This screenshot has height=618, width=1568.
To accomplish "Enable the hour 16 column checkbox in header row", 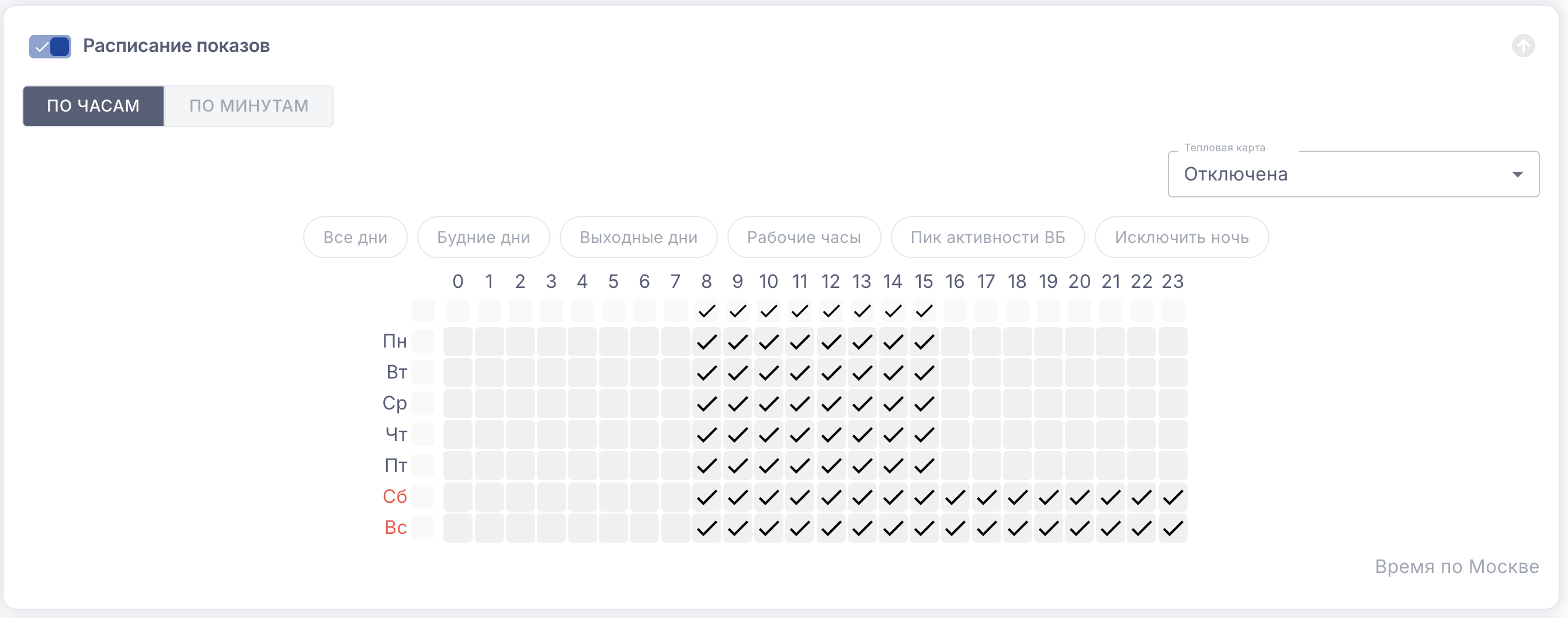I will pos(955,311).
